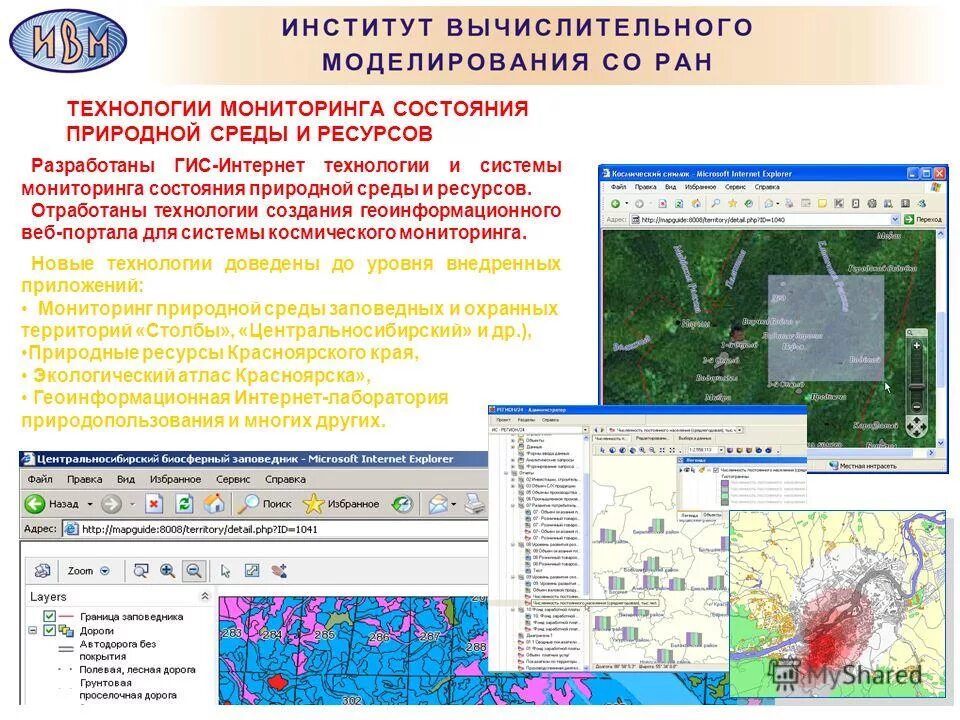Open the Правка menu in the Заповедник browser window
Viewport: 960px width, 720px height.
tap(84, 479)
